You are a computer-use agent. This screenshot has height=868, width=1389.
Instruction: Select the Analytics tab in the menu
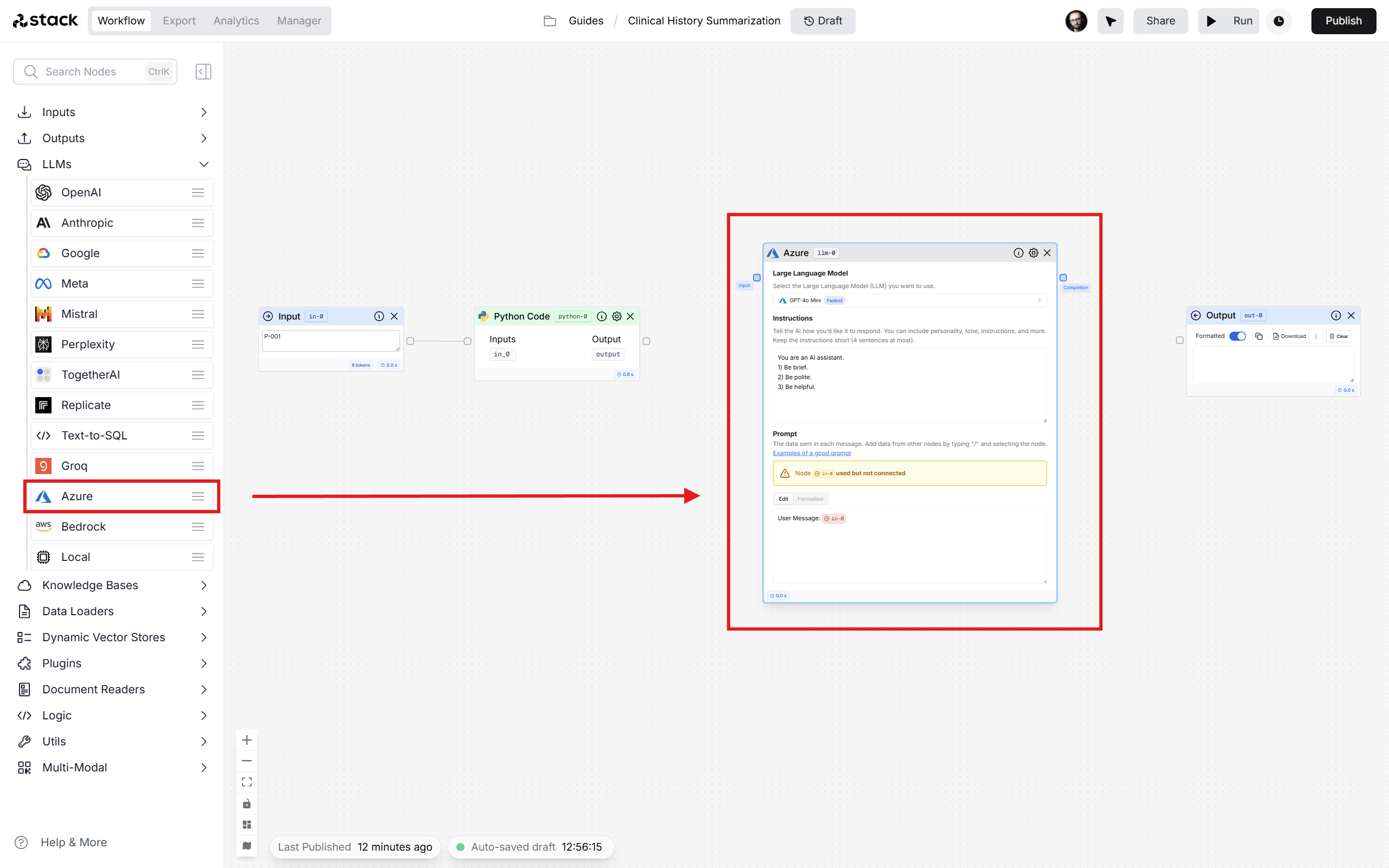click(x=236, y=20)
